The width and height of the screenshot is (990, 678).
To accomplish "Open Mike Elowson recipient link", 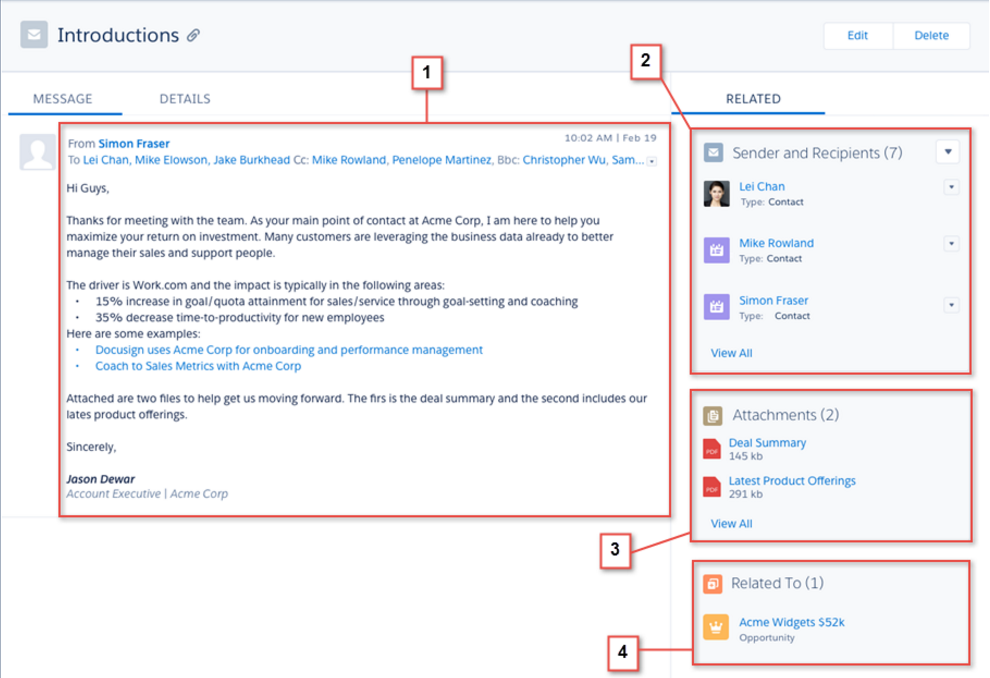I will click(170, 160).
